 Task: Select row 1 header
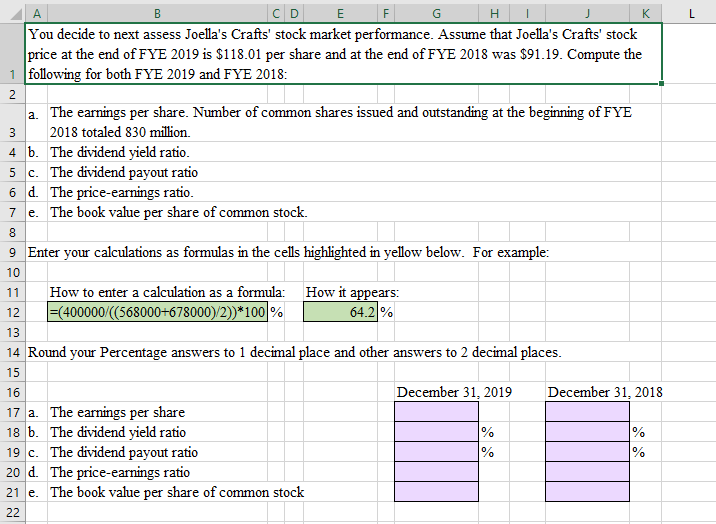coord(13,53)
